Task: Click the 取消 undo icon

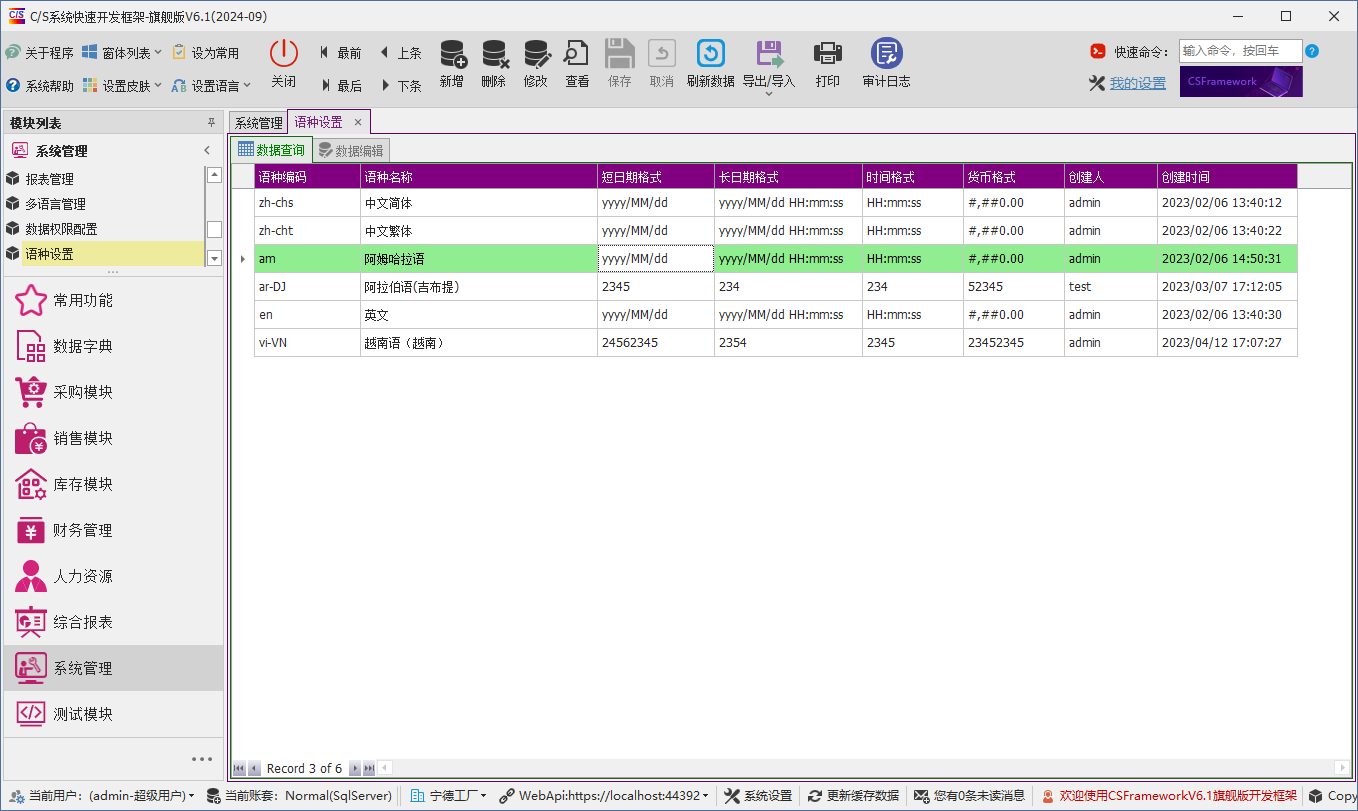Action: tap(662, 53)
